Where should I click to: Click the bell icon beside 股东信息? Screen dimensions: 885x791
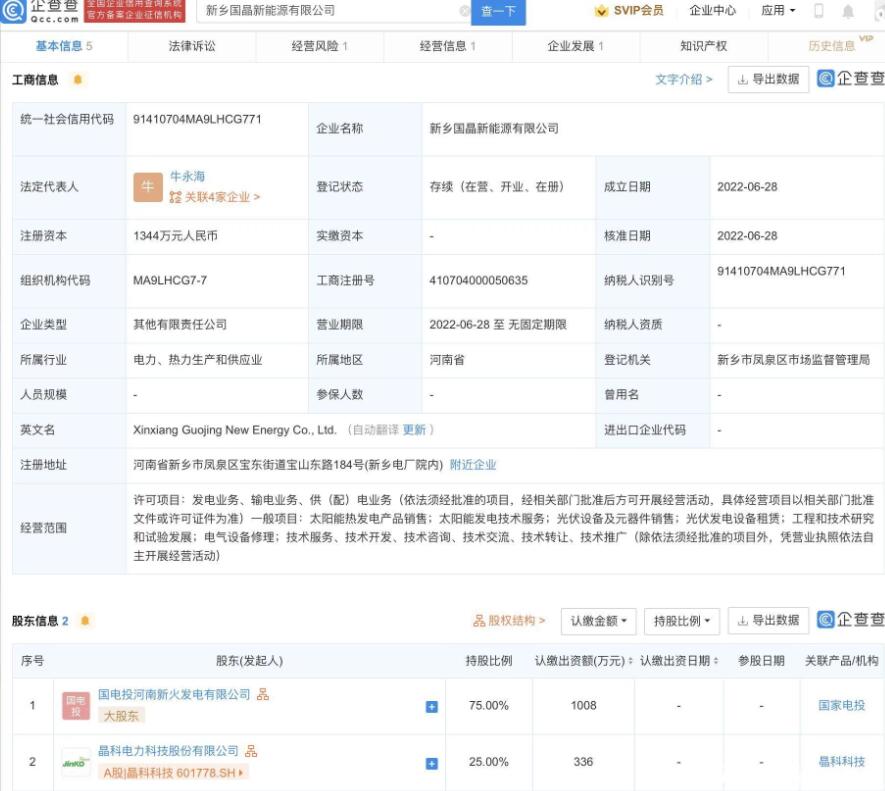tap(84, 621)
